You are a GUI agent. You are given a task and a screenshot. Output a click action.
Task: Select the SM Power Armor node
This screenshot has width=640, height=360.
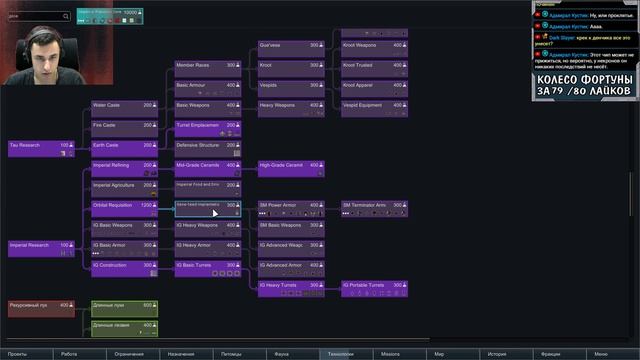pyautogui.click(x=291, y=209)
